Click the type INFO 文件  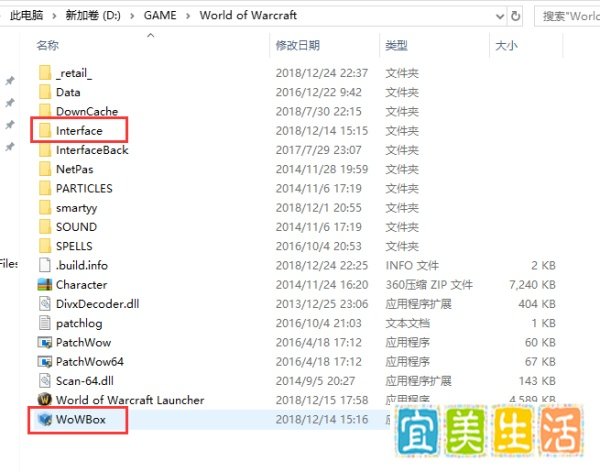pos(412,265)
